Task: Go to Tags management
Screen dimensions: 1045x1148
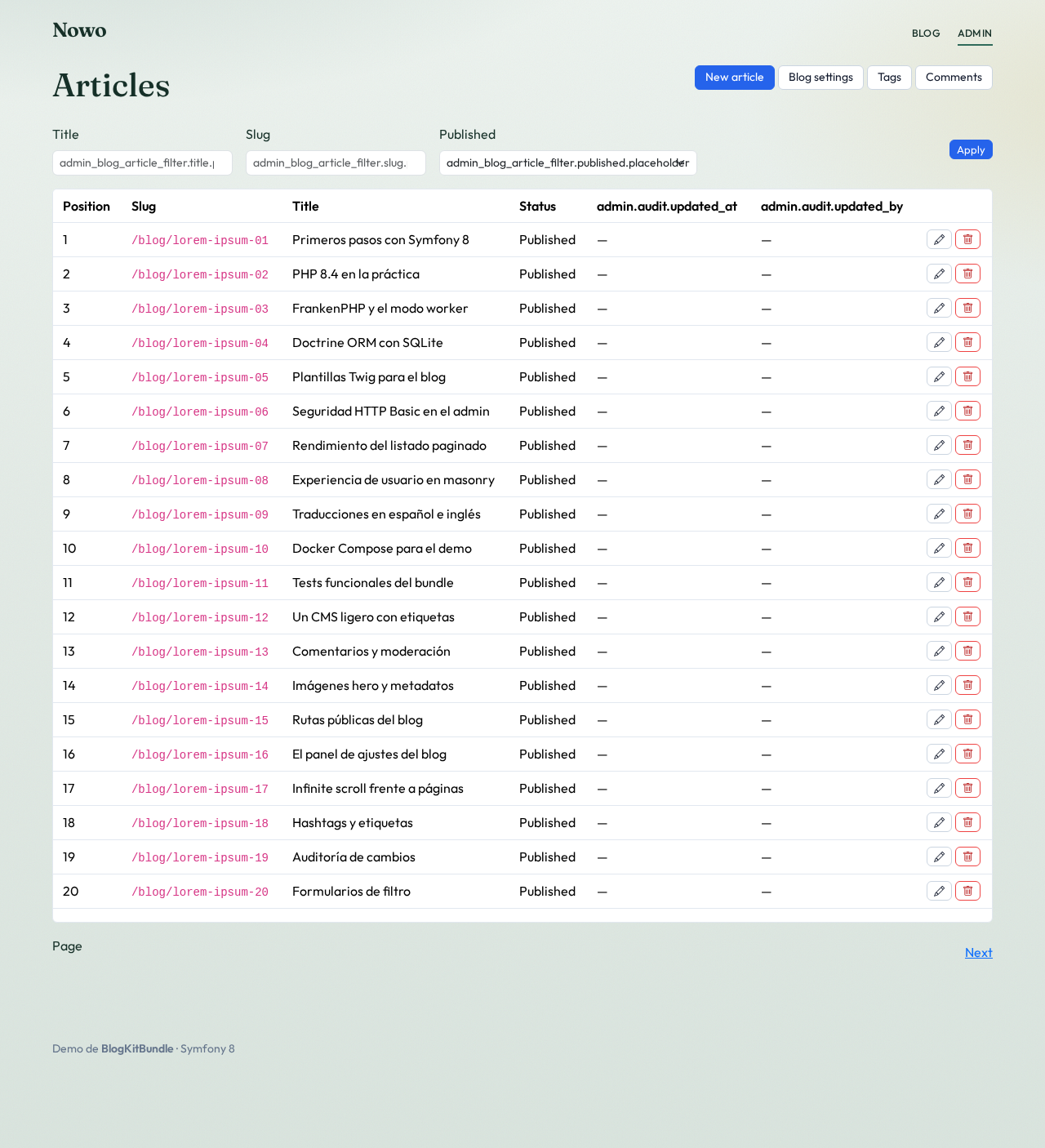Action: pos(889,78)
